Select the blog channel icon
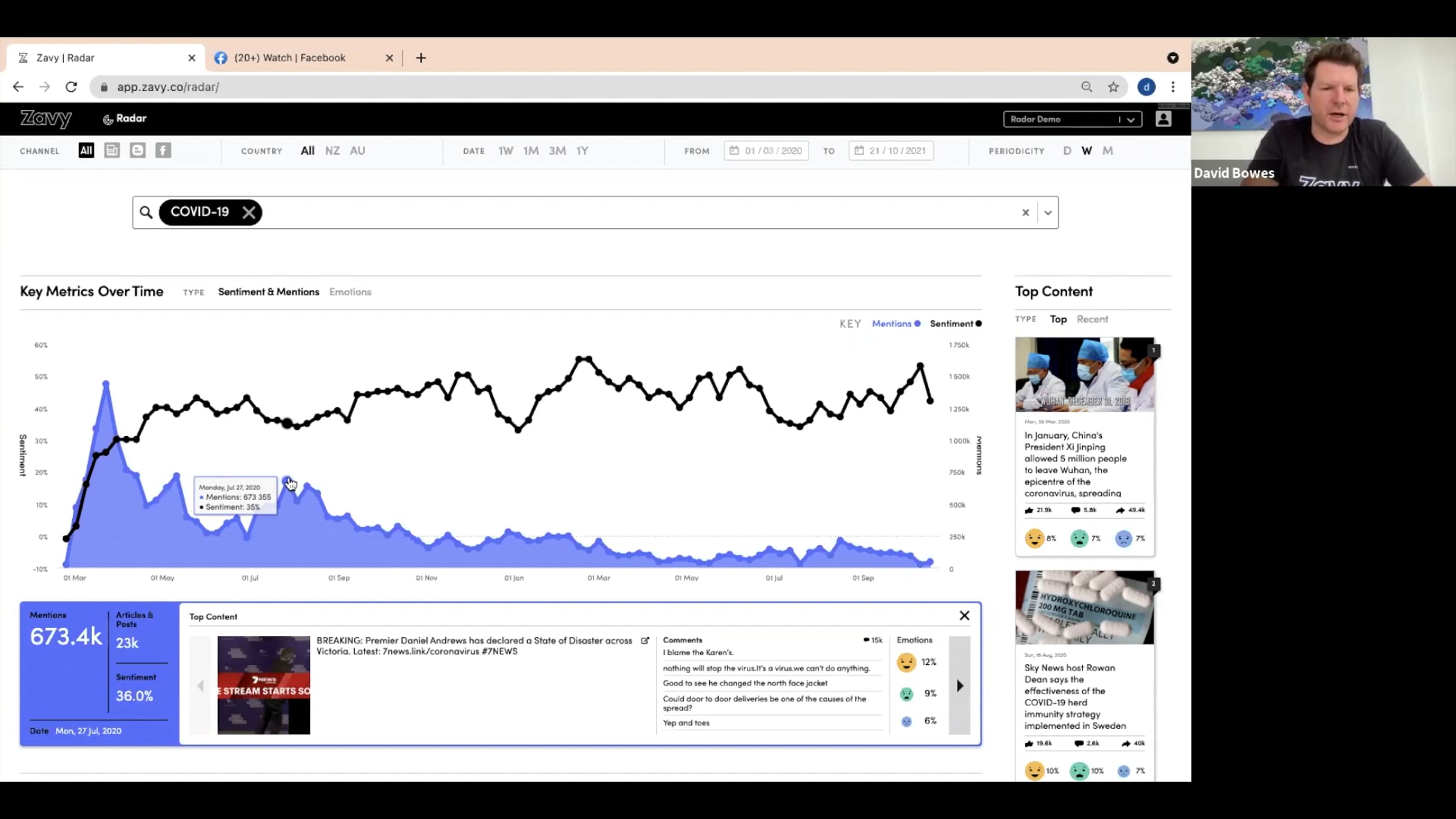1456x819 pixels. 138,150
